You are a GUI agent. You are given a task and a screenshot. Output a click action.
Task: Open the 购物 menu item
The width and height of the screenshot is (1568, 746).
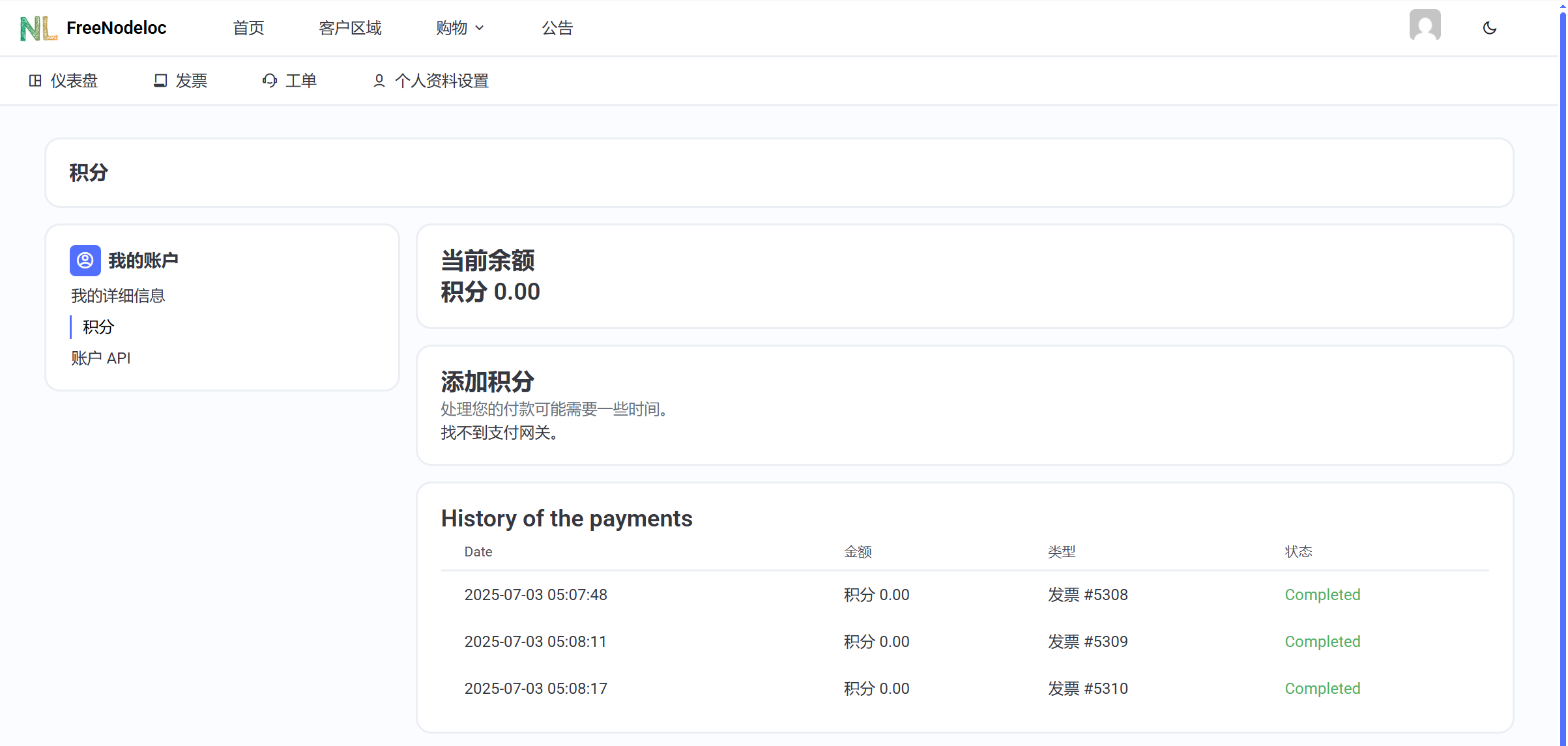click(x=452, y=28)
